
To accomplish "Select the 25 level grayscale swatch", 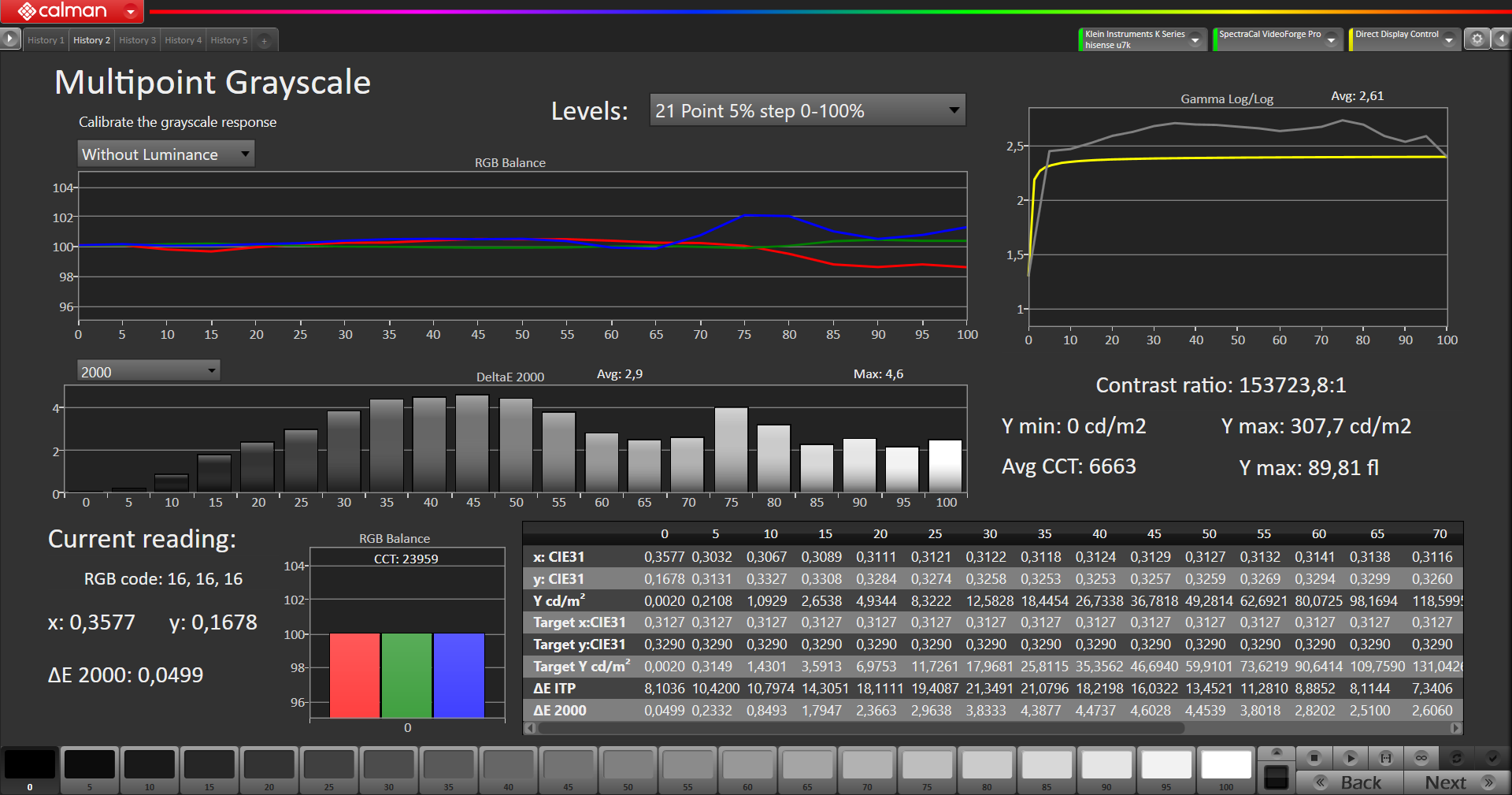I will (x=329, y=768).
